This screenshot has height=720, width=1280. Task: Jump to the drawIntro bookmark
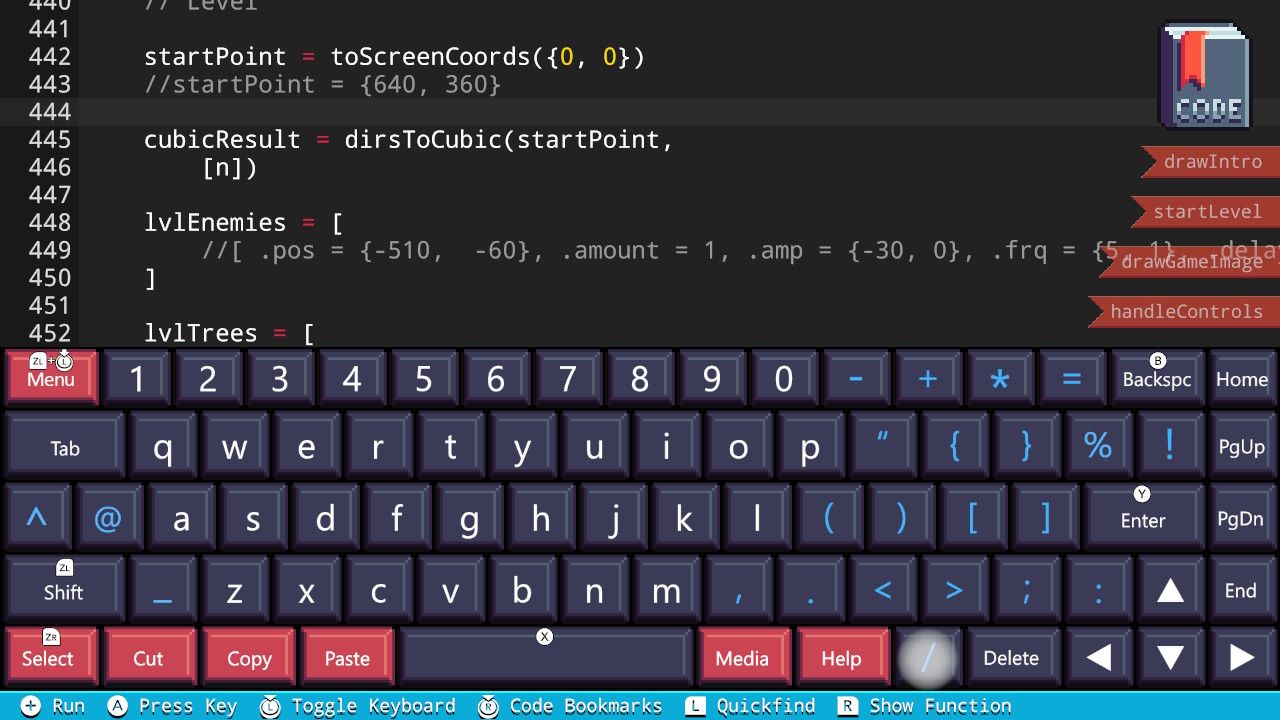tap(1212, 162)
